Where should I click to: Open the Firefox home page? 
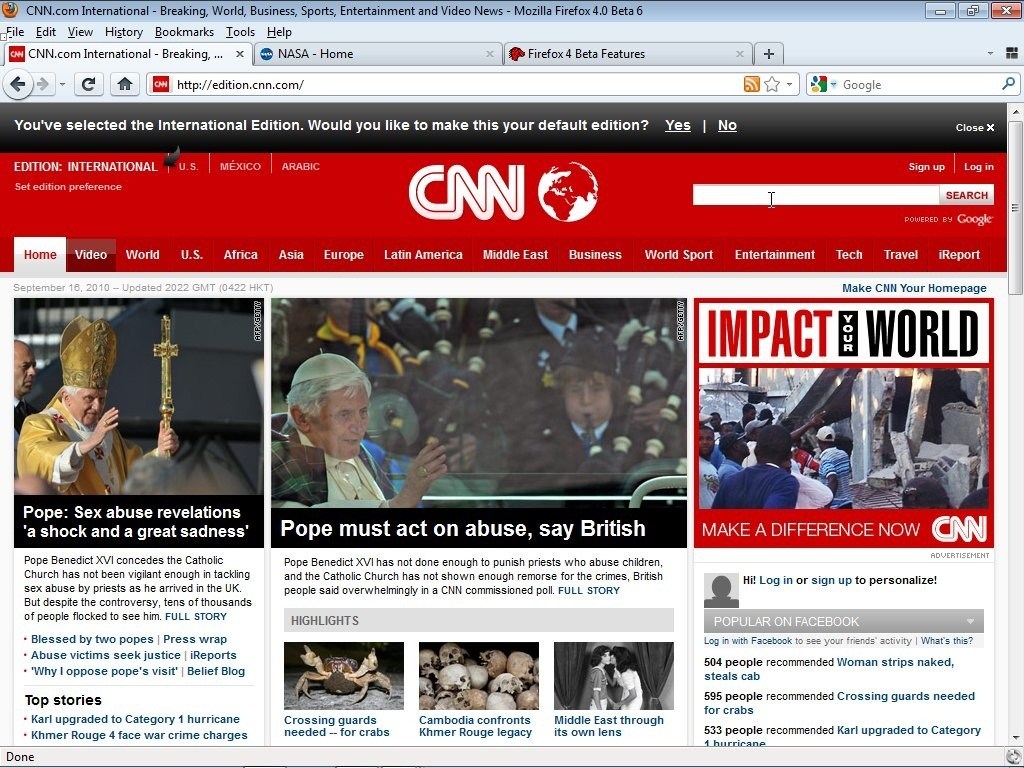[123, 84]
